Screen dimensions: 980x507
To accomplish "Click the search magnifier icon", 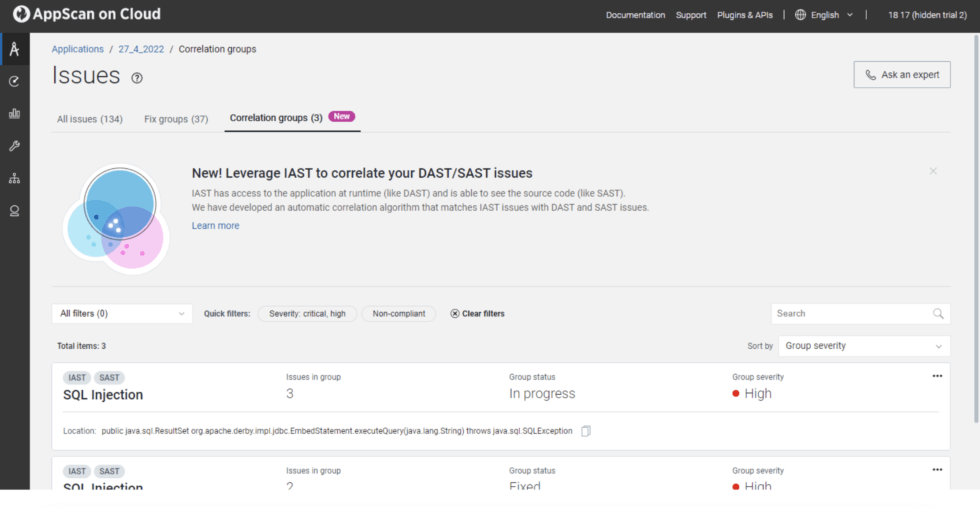I will (938, 314).
